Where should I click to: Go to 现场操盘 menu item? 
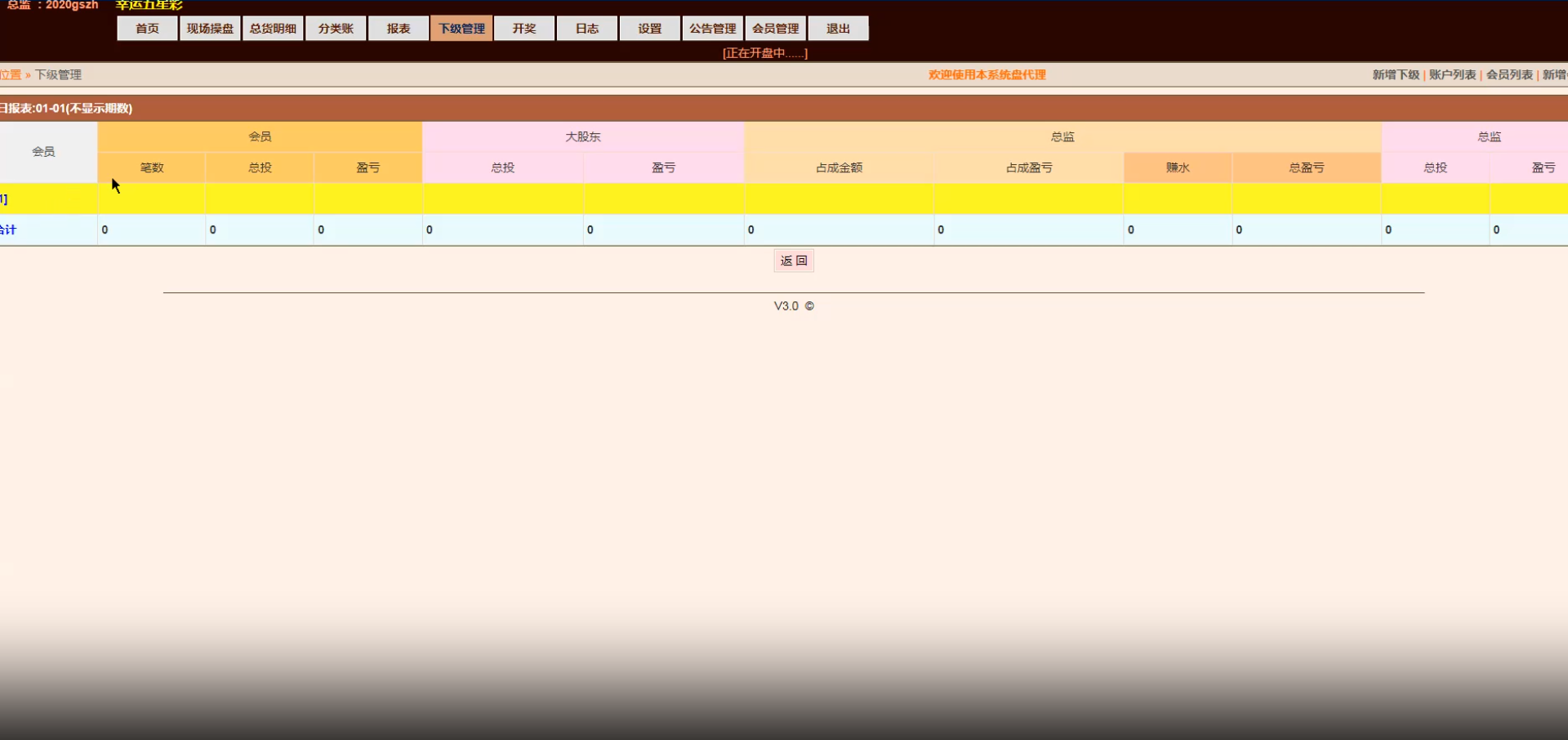[x=210, y=29]
